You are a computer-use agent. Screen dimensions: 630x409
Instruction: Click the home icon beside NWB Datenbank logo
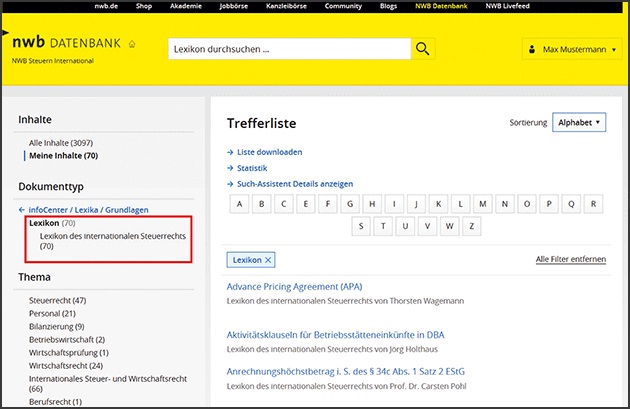tap(132, 44)
